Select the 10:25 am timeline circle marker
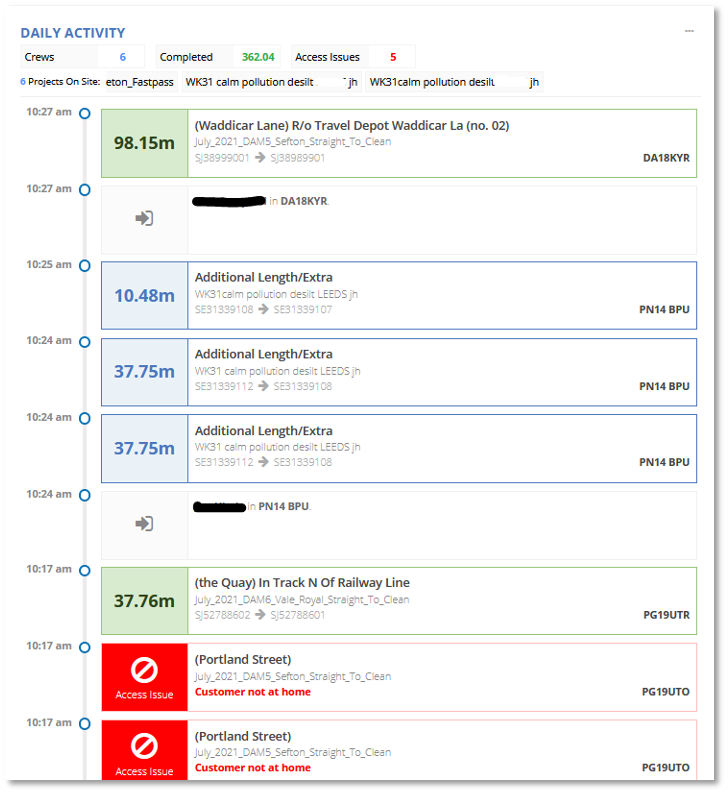The width and height of the screenshot is (728, 794). pos(85,266)
